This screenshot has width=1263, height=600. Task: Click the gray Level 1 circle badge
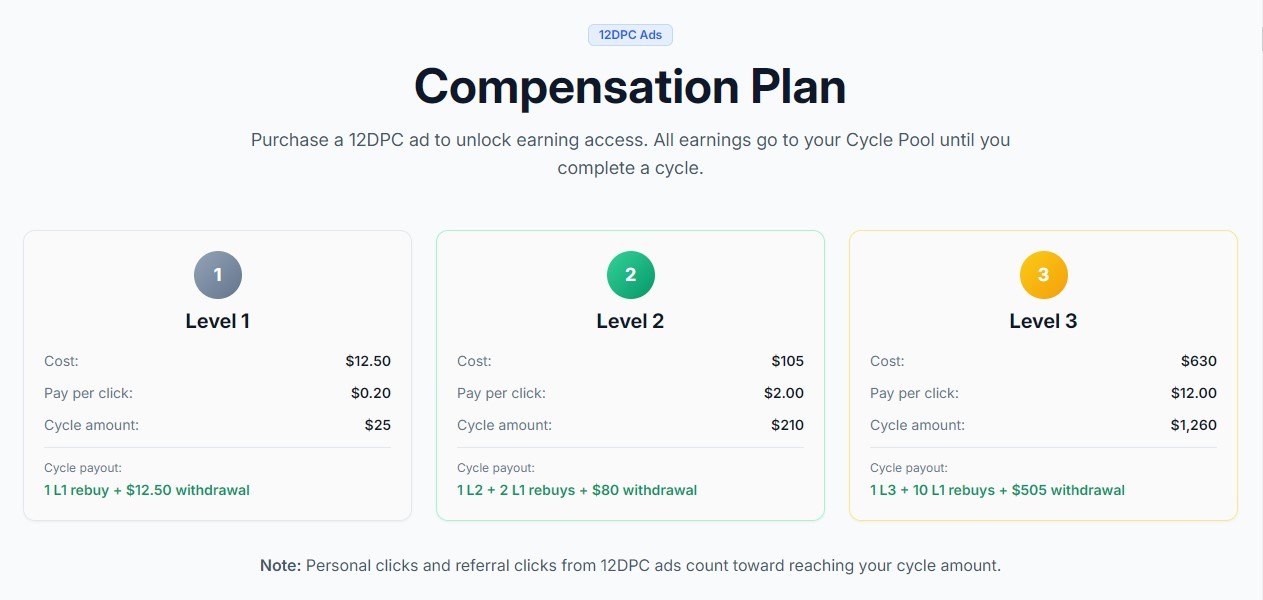pos(218,274)
